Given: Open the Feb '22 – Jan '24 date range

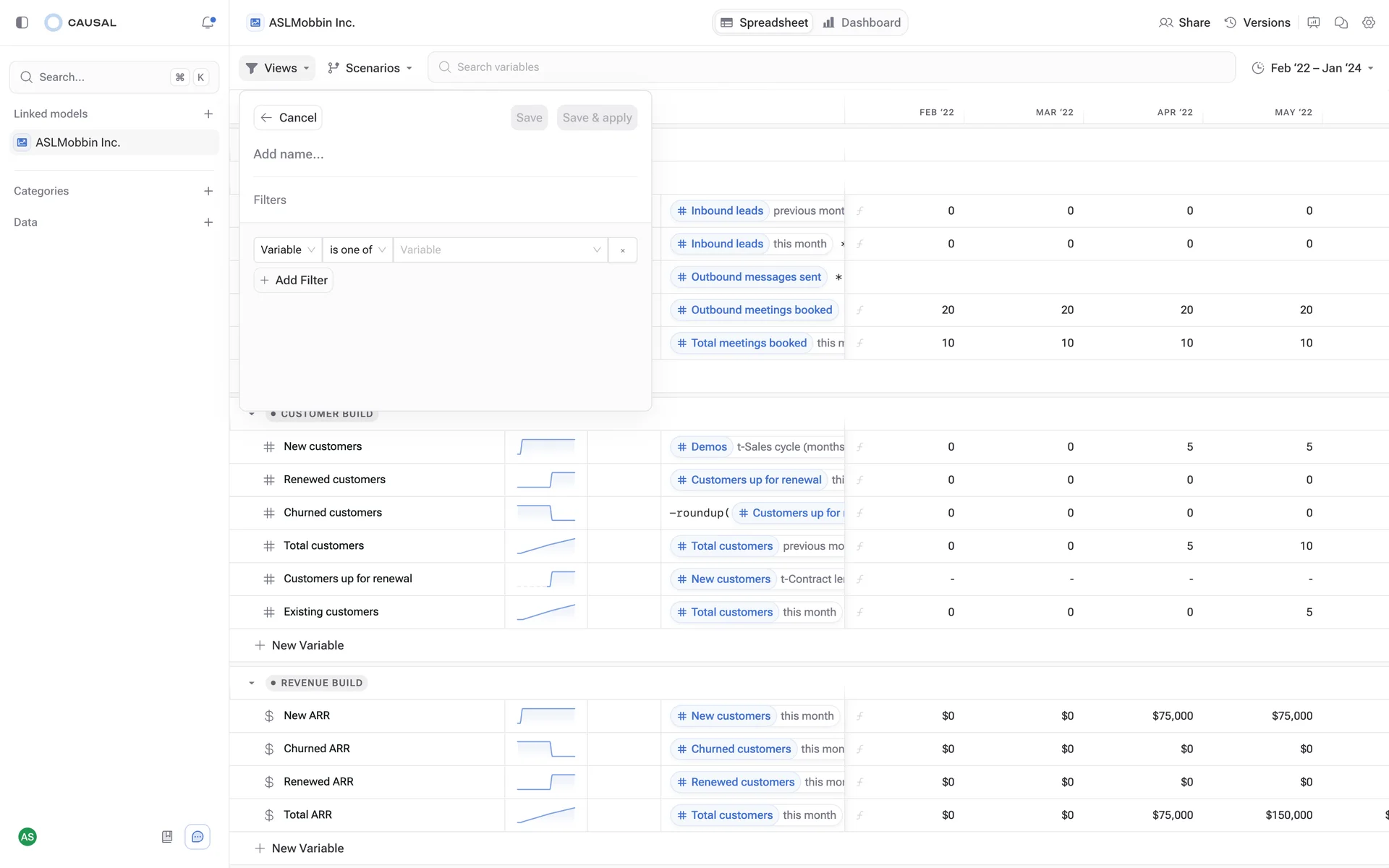Looking at the screenshot, I should (1312, 68).
